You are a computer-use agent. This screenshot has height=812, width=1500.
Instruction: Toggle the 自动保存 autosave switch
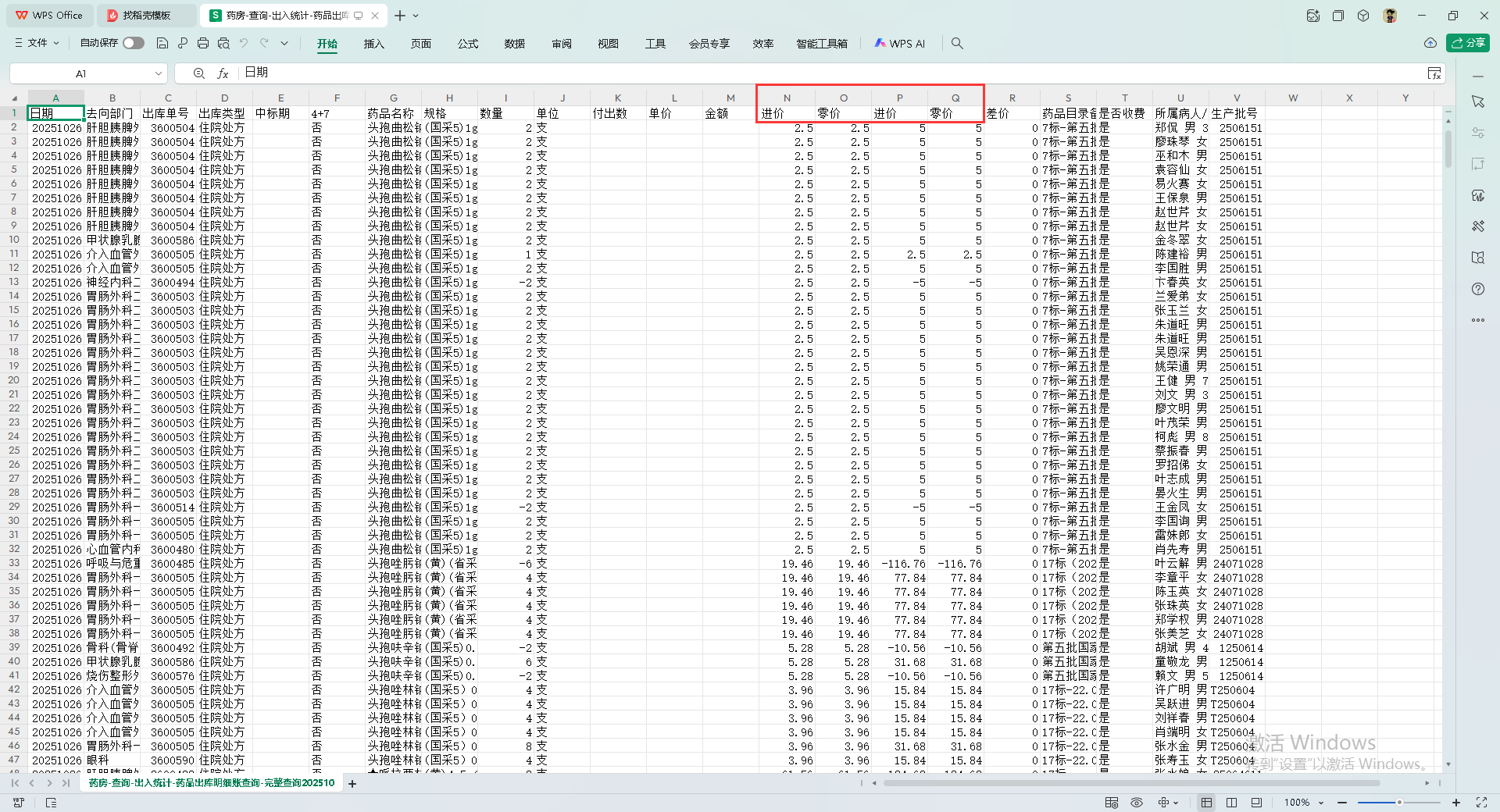pyautogui.click(x=134, y=44)
